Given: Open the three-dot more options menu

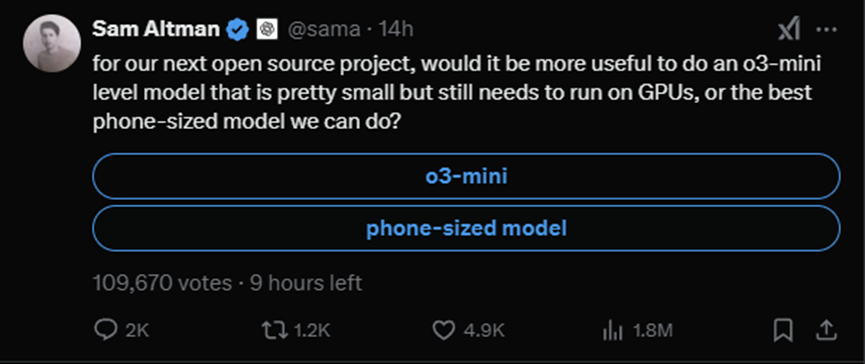Looking at the screenshot, I should [826, 29].
